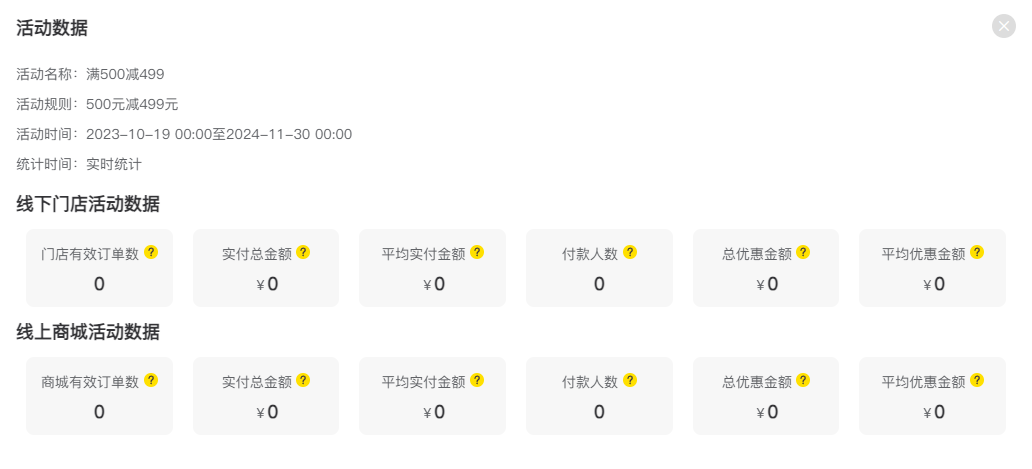This screenshot has height=469, width=1032.
Task: Click the 线下门店活动数据 section heading
Action: click(88, 205)
